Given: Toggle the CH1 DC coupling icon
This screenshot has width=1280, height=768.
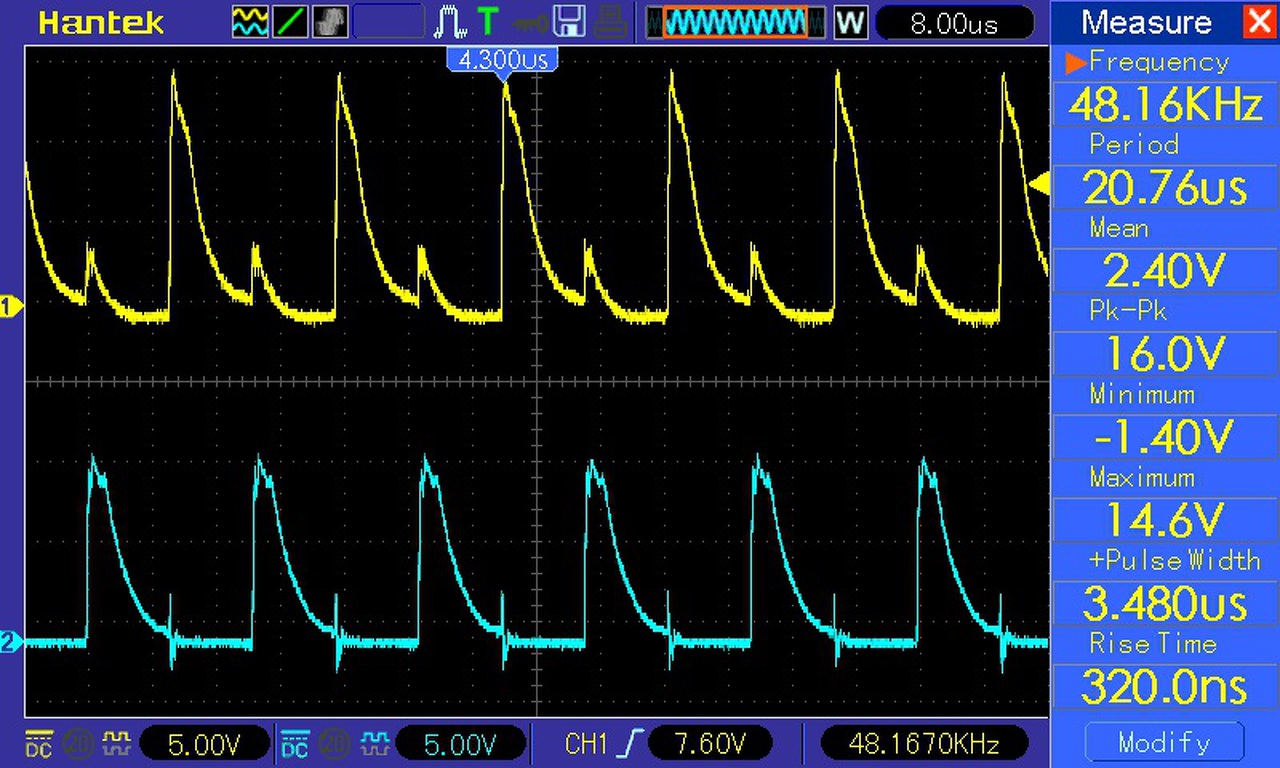Looking at the screenshot, I should [38, 743].
